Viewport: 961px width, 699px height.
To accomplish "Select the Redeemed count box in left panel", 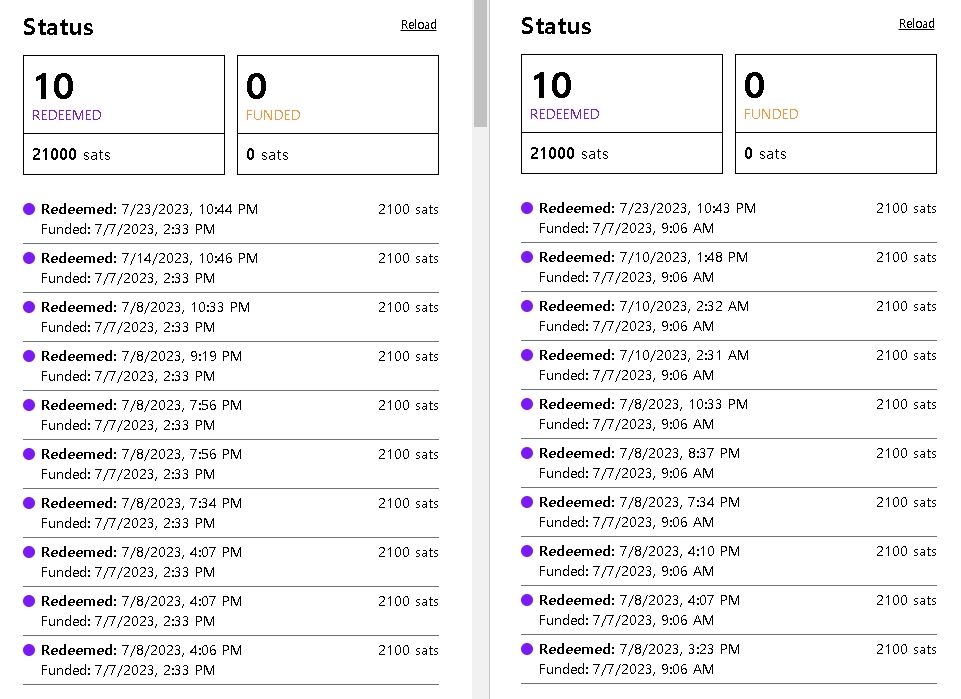I will click(x=124, y=94).
